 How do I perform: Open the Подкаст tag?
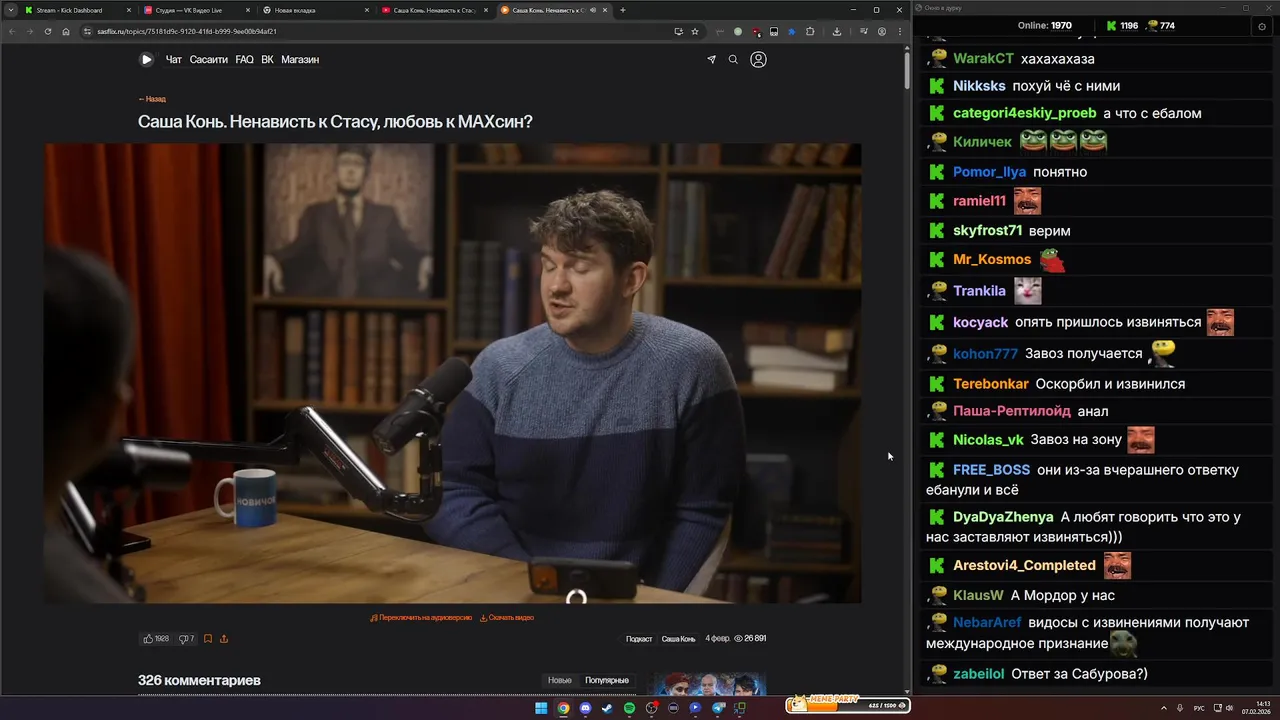tap(639, 639)
